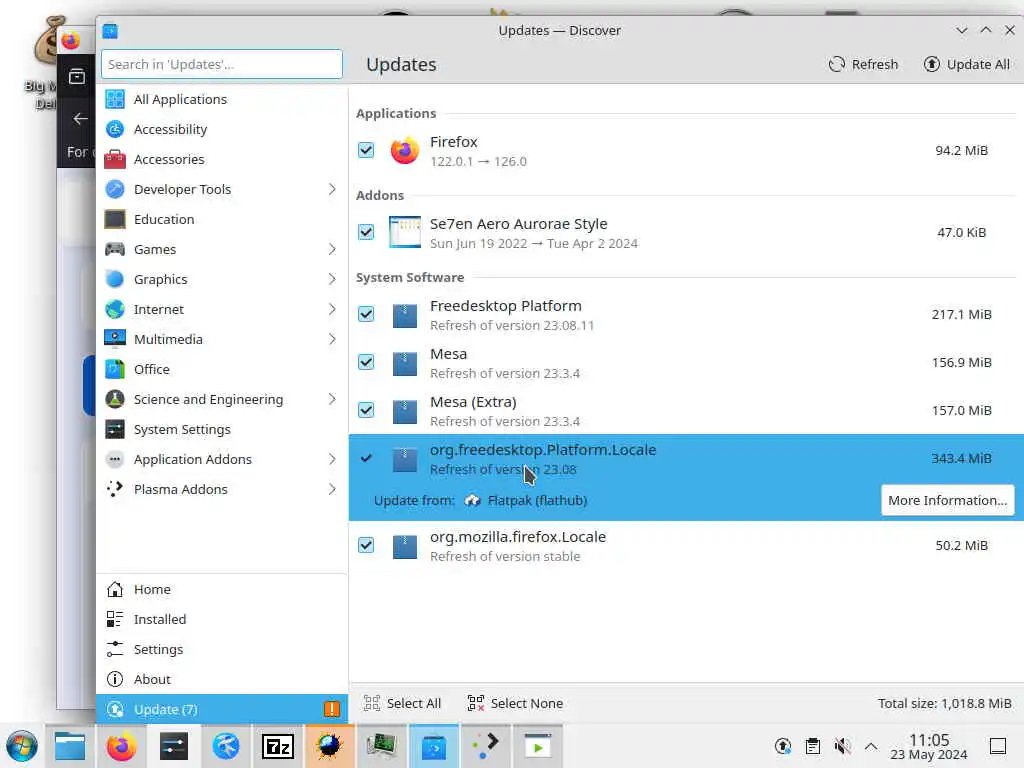Click the orange warning badge on Update
Viewport: 1024px width, 768px height.
point(332,709)
